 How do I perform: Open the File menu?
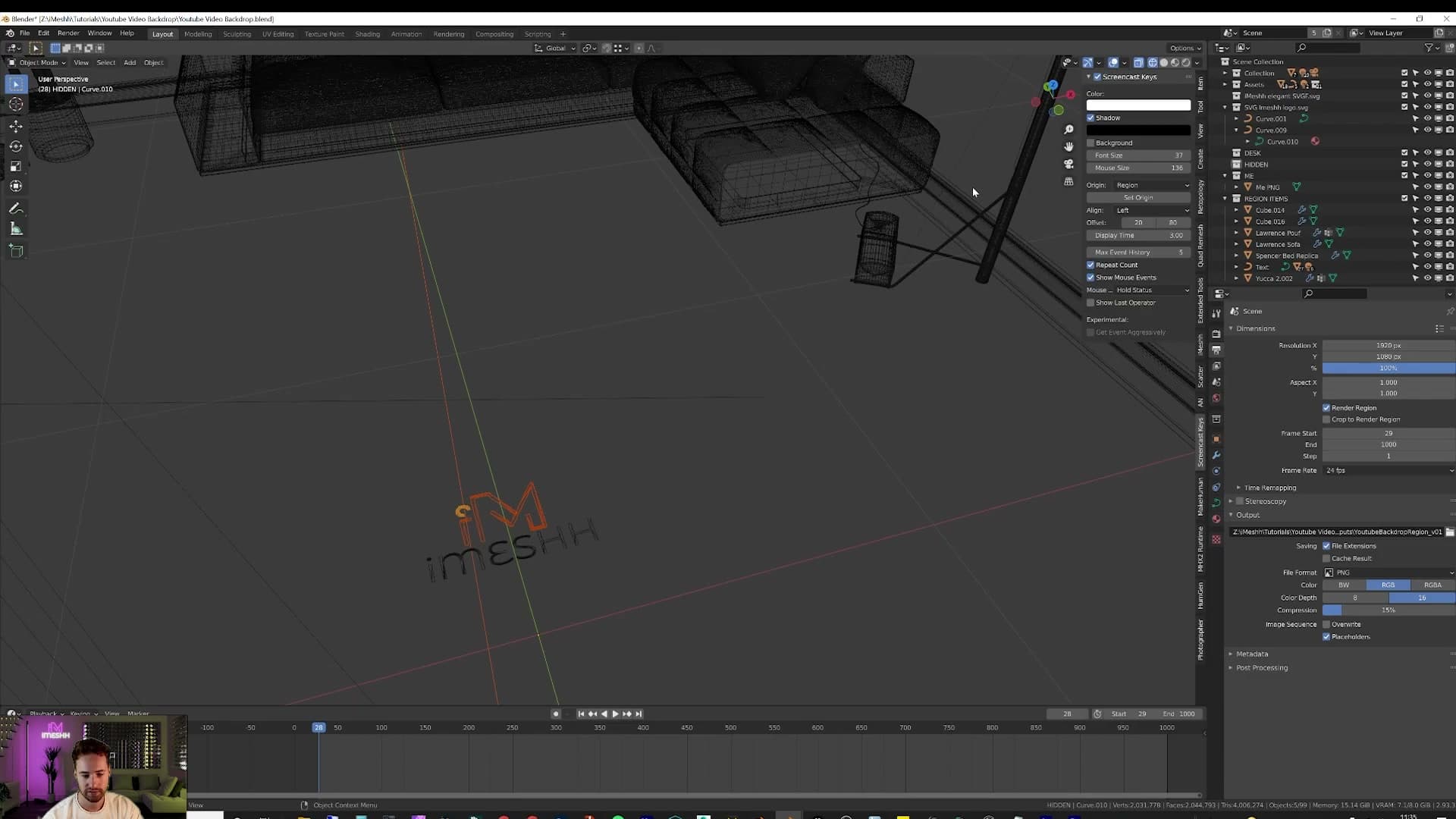[24, 33]
